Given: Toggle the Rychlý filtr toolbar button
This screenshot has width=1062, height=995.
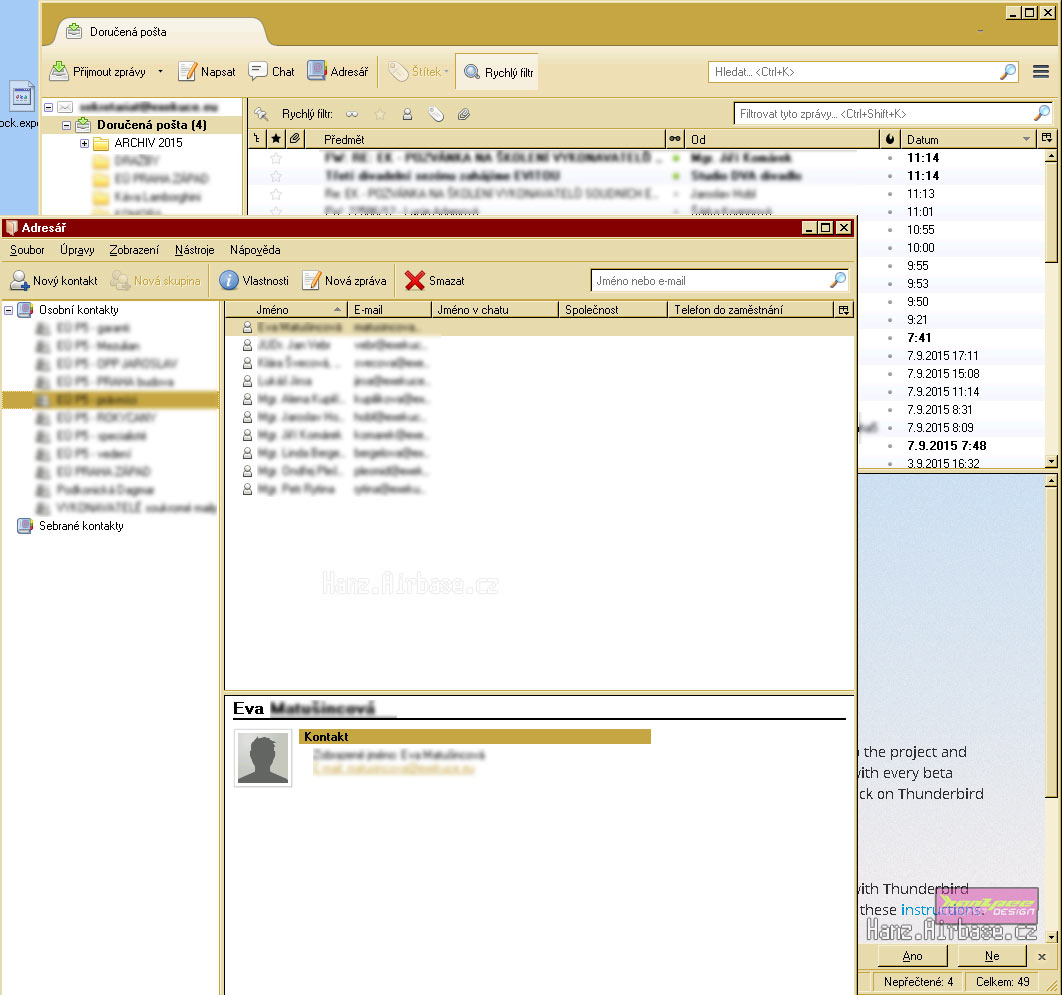Looking at the screenshot, I should (498, 72).
